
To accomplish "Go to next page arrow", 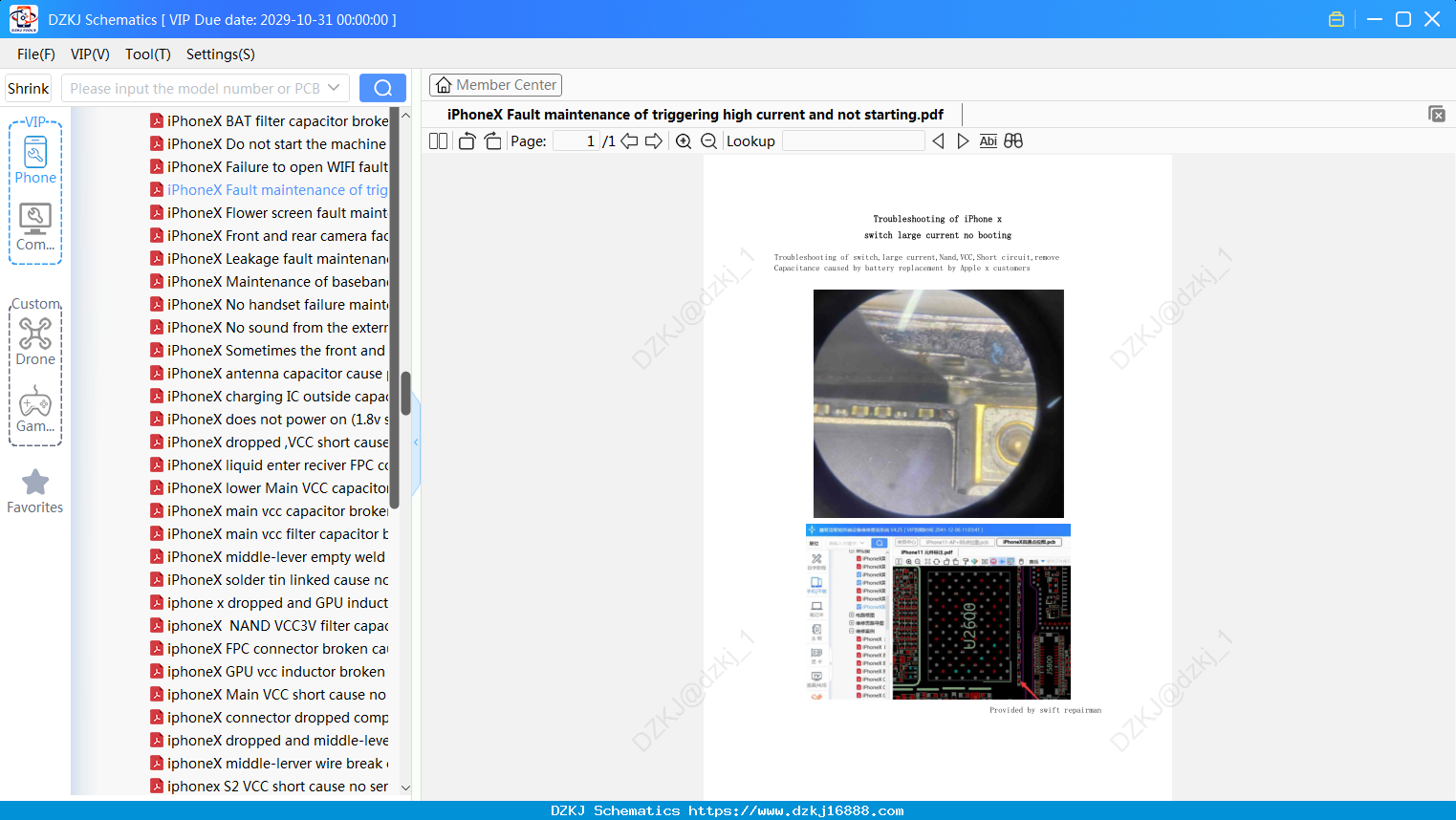I will point(654,141).
